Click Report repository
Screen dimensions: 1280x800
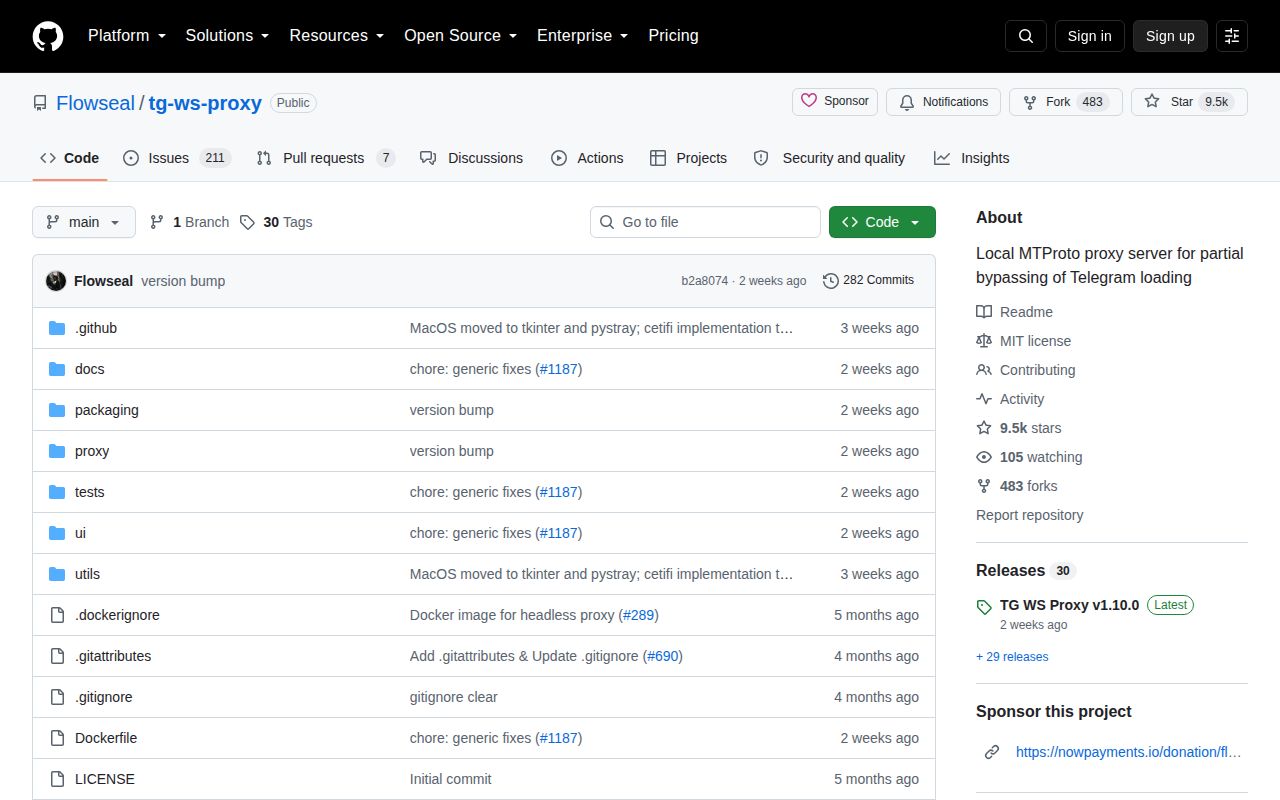(1029, 515)
